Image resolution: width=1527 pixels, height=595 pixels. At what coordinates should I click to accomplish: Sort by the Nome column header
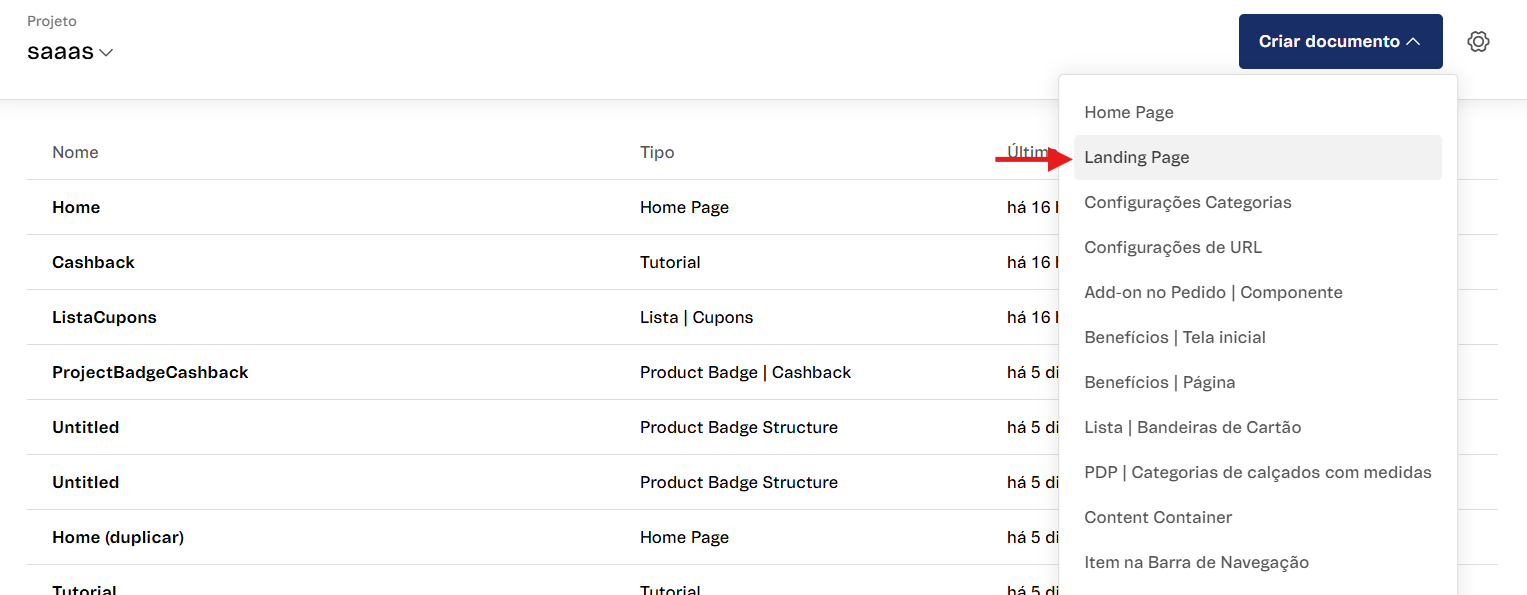click(x=75, y=152)
